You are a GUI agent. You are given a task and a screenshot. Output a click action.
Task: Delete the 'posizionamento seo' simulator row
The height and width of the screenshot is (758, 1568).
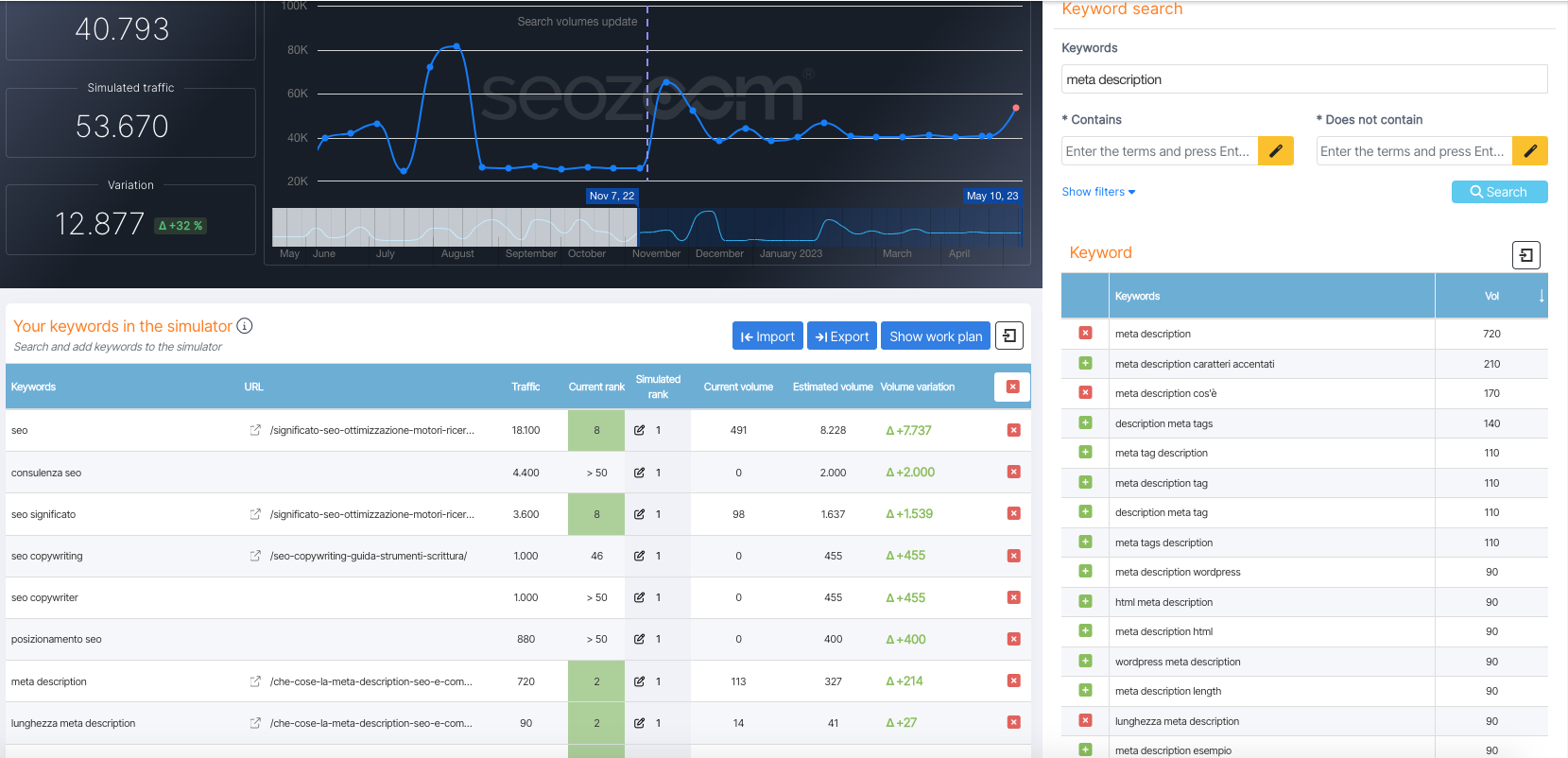point(1013,639)
